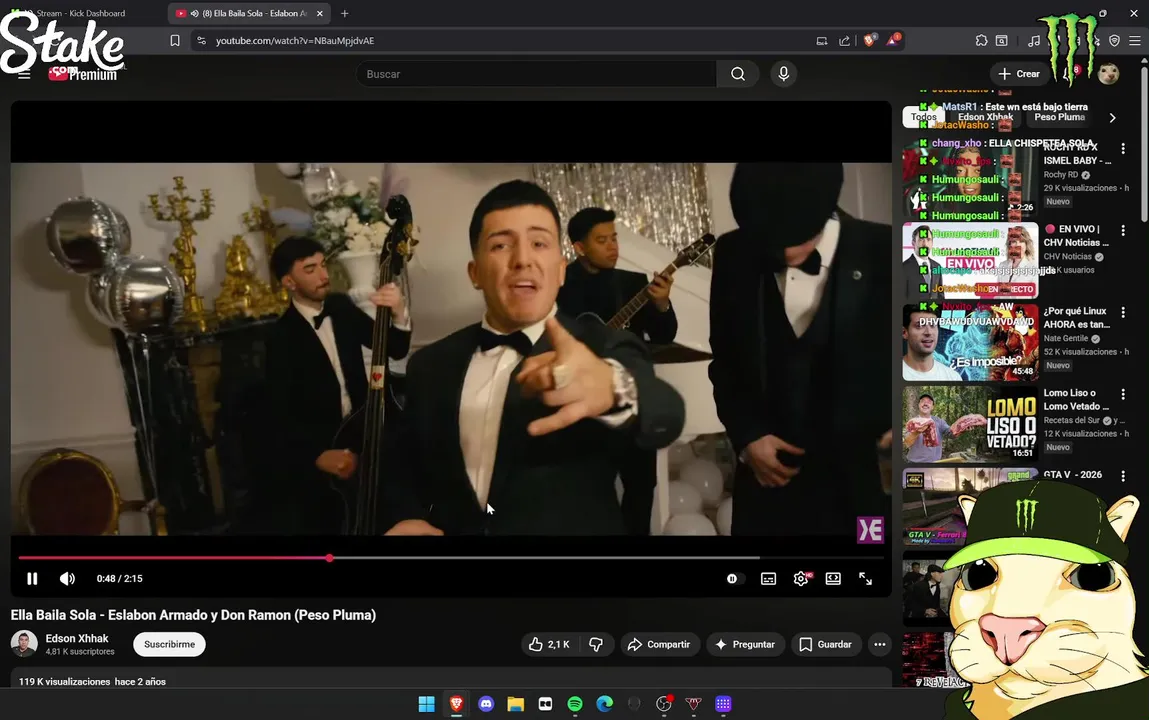Screen dimensions: 1149x720
Task: Toggle subtitles with the captions icon
Action: pyautogui.click(x=768, y=579)
